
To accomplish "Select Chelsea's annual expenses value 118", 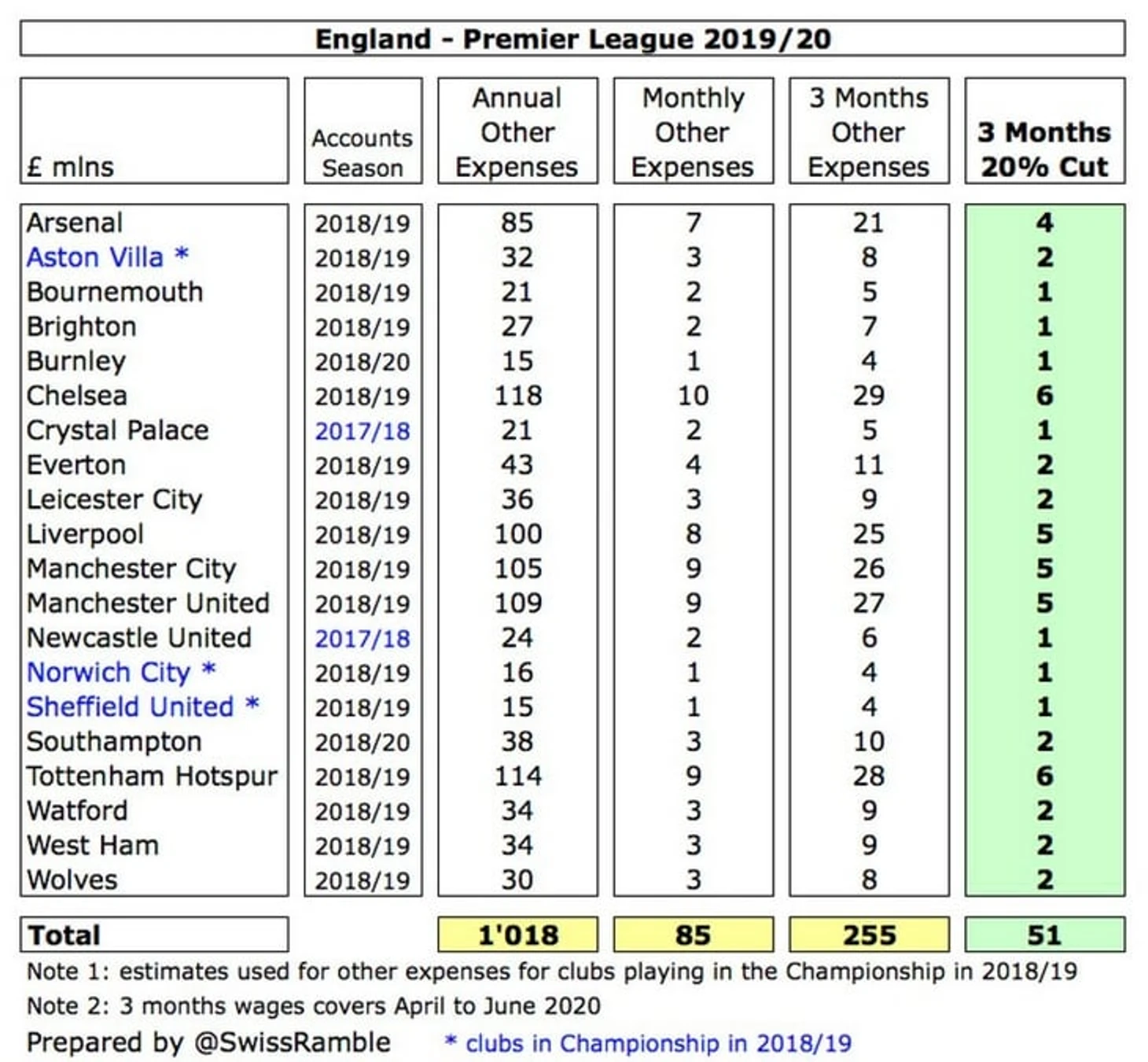I will 517,396.
